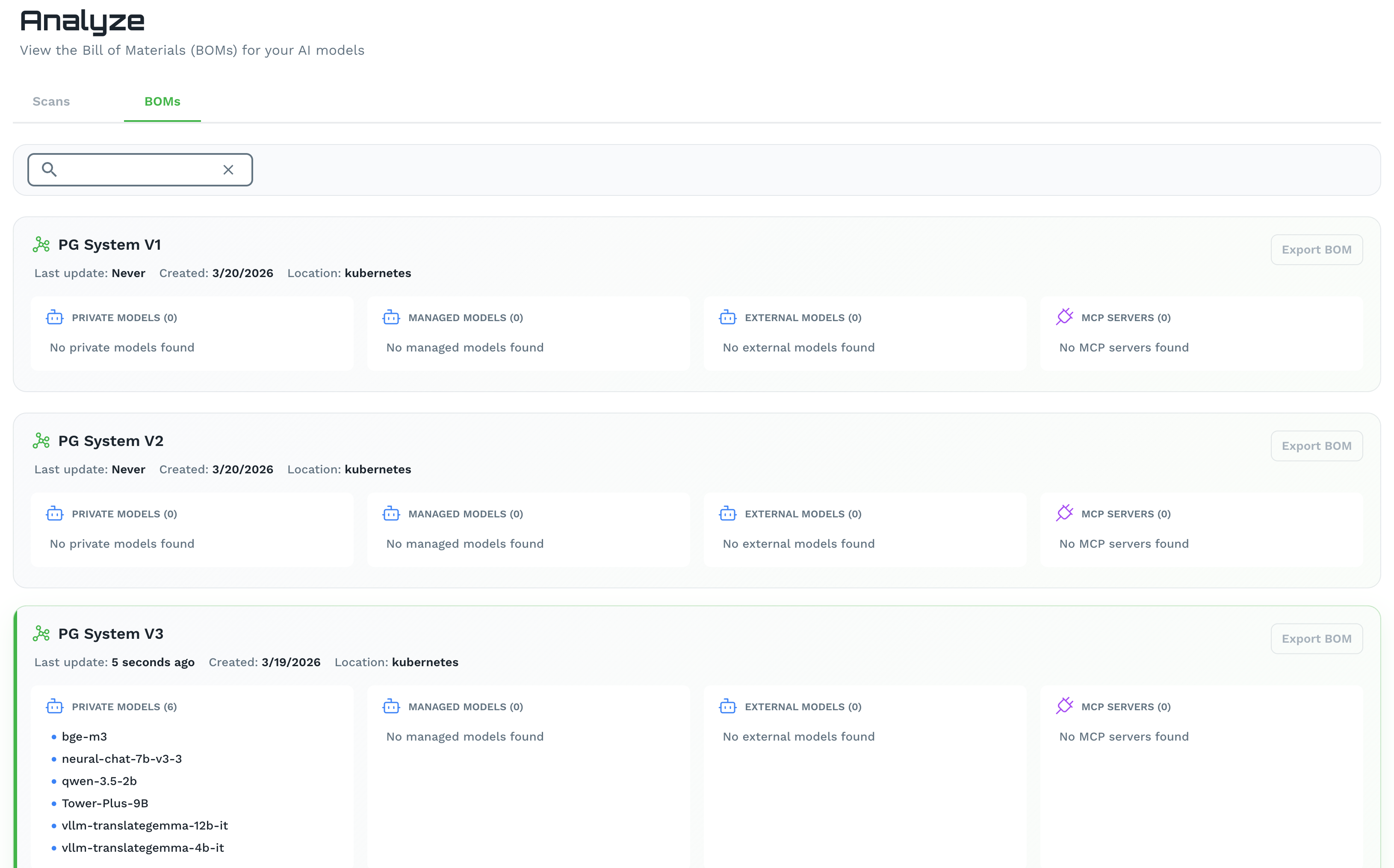Click the PG System V2 graph icon
This screenshot has width=1394, height=868.
point(41,441)
